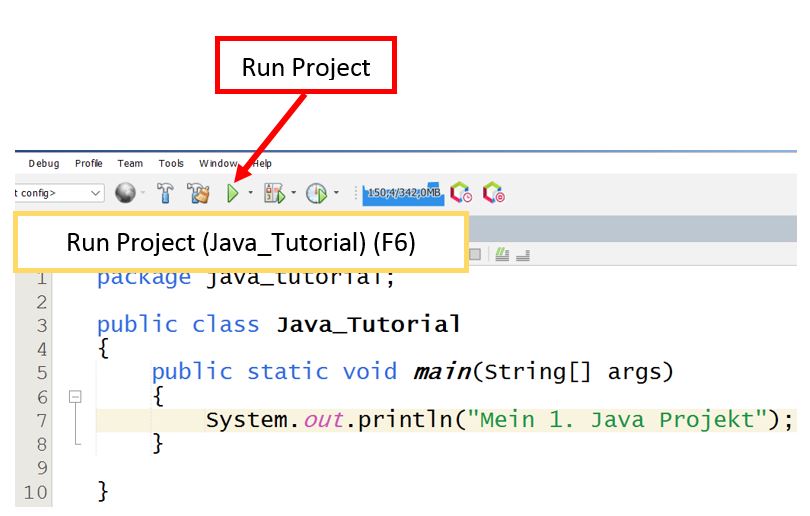This screenshot has height=516, width=810.
Task: Click the green Run Project play icon
Action: point(232,194)
